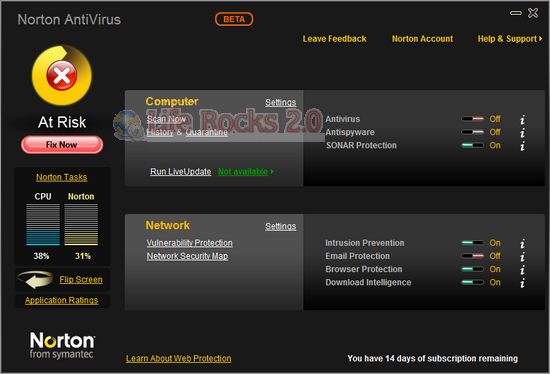Open the Quarantine link
Image resolution: width=550 pixels, height=374 pixels.
point(207,132)
